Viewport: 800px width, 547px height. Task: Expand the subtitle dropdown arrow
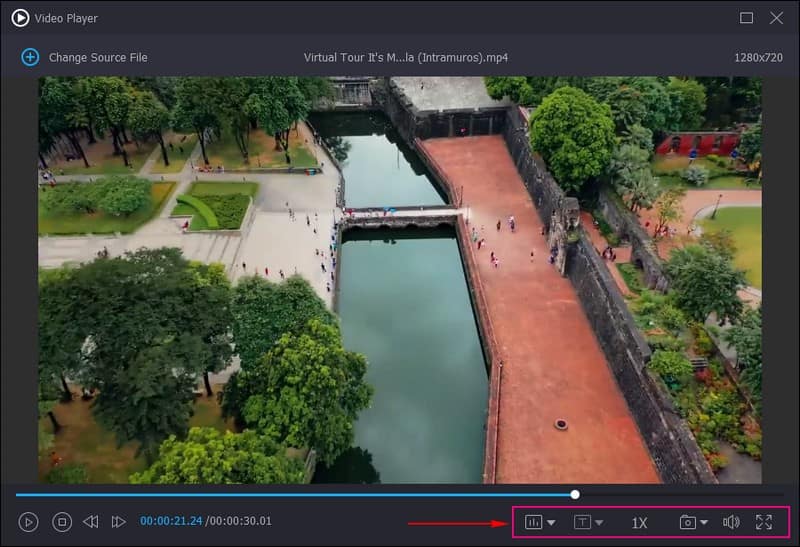(x=599, y=522)
